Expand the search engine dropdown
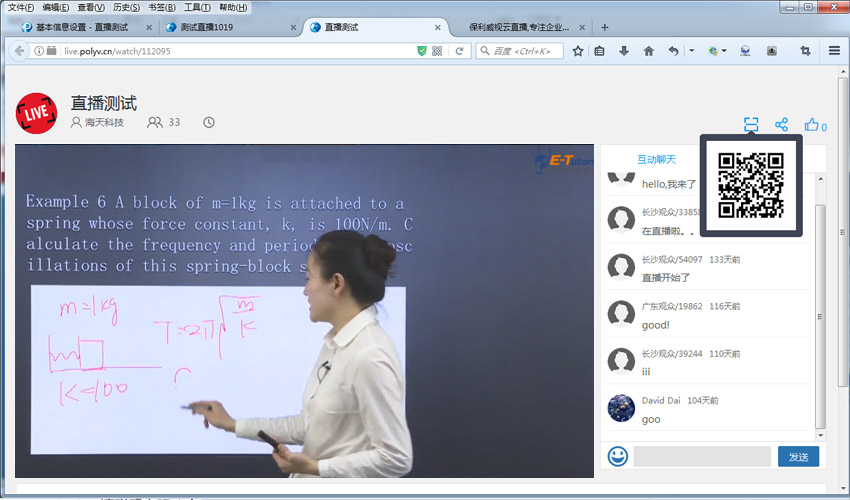The image size is (850, 500). (x=482, y=51)
